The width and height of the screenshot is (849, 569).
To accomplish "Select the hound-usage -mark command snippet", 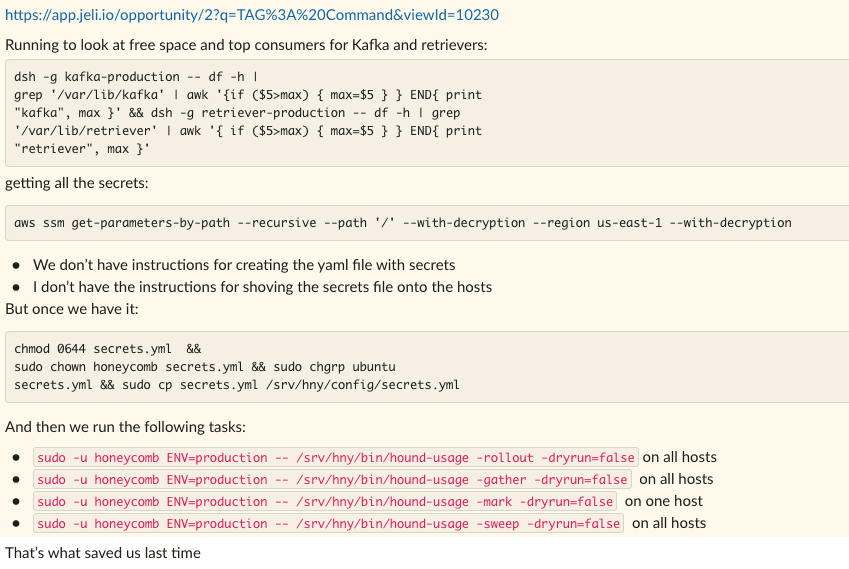I will pyautogui.click(x=325, y=502).
